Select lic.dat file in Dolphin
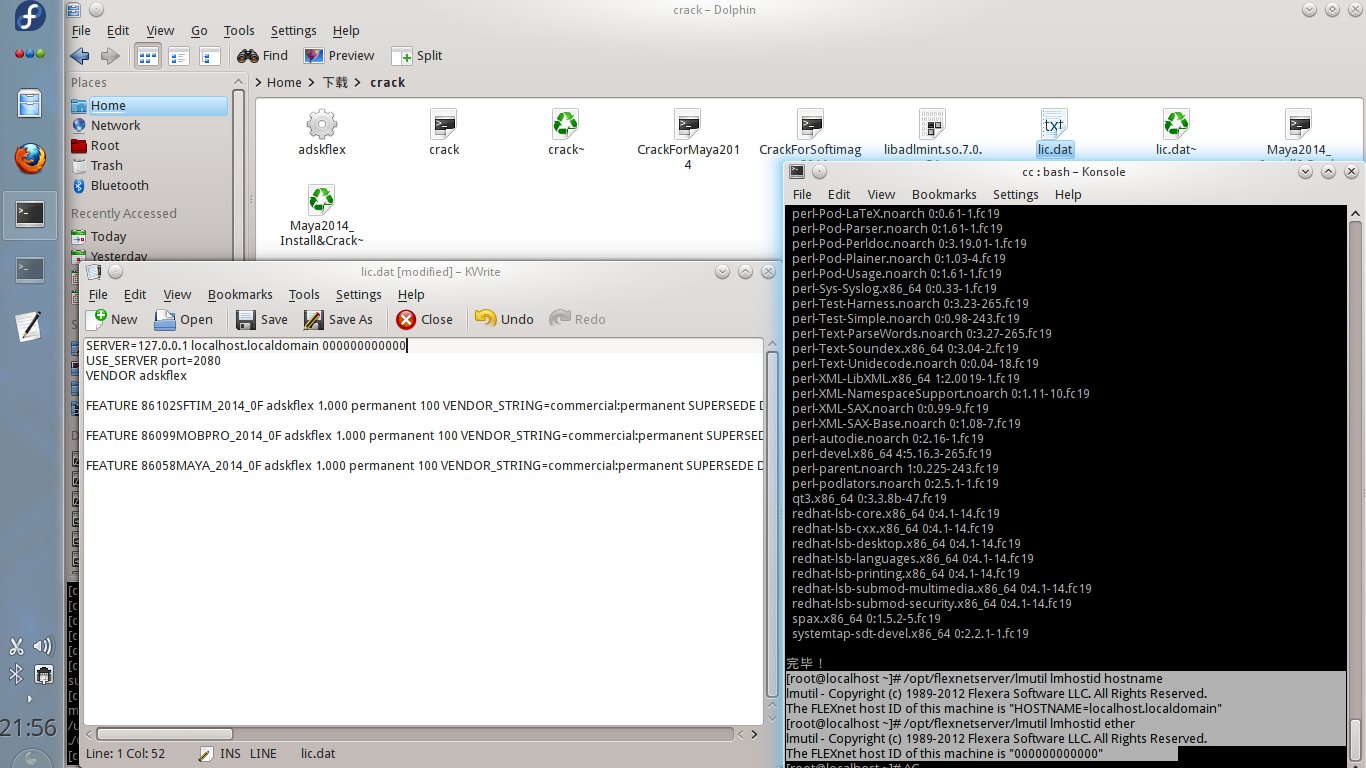This screenshot has width=1366, height=768. 1054,133
